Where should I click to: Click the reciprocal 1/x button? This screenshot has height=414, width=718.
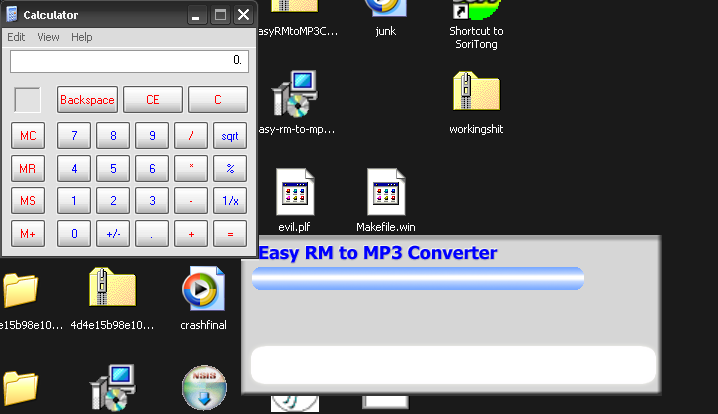[x=230, y=201]
